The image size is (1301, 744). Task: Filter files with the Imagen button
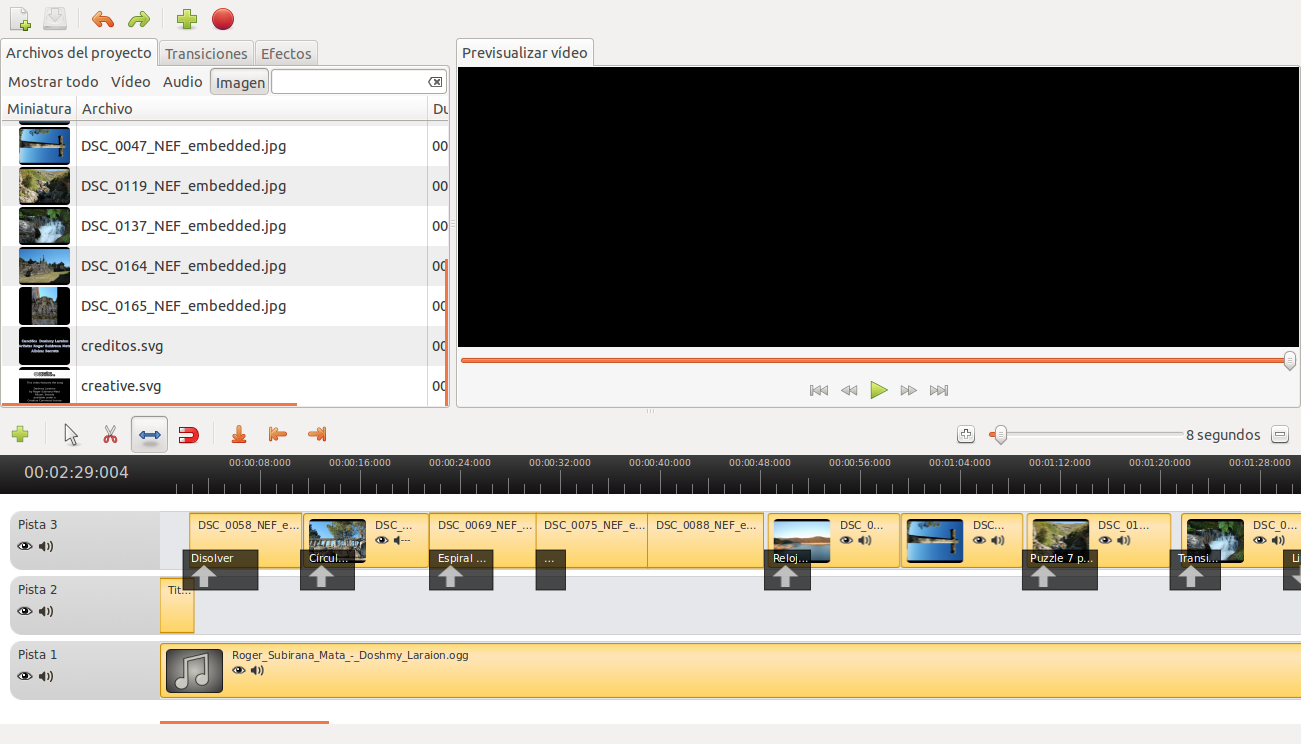click(x=239, y=81)
